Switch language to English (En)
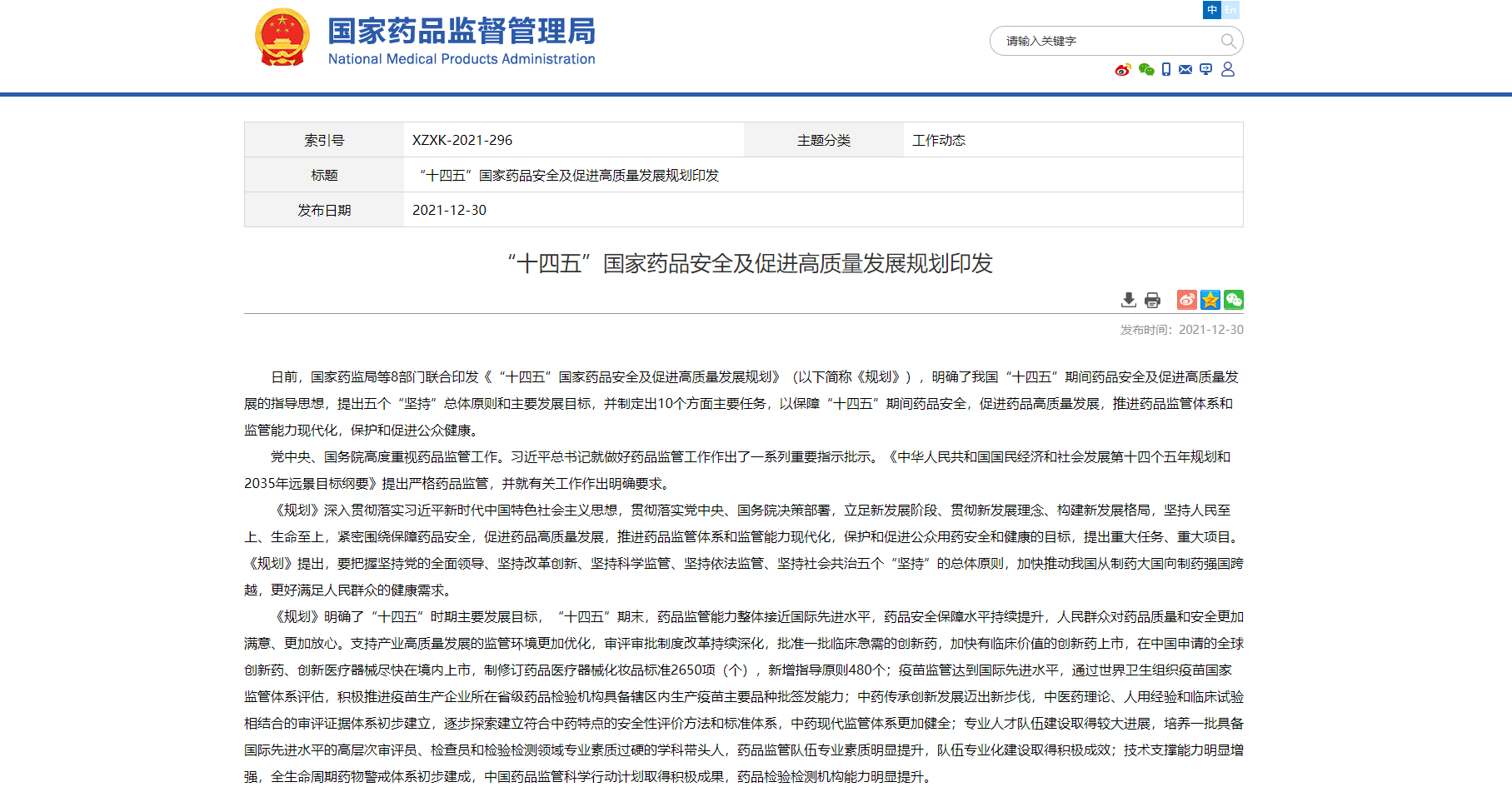Viewport: 1512px width, 792px height. (1230, 10)
